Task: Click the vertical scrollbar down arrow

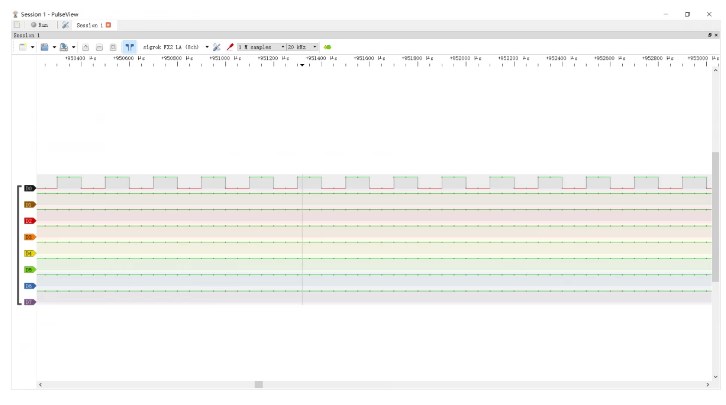Action: pyautogui.click(x=715, y=377)
